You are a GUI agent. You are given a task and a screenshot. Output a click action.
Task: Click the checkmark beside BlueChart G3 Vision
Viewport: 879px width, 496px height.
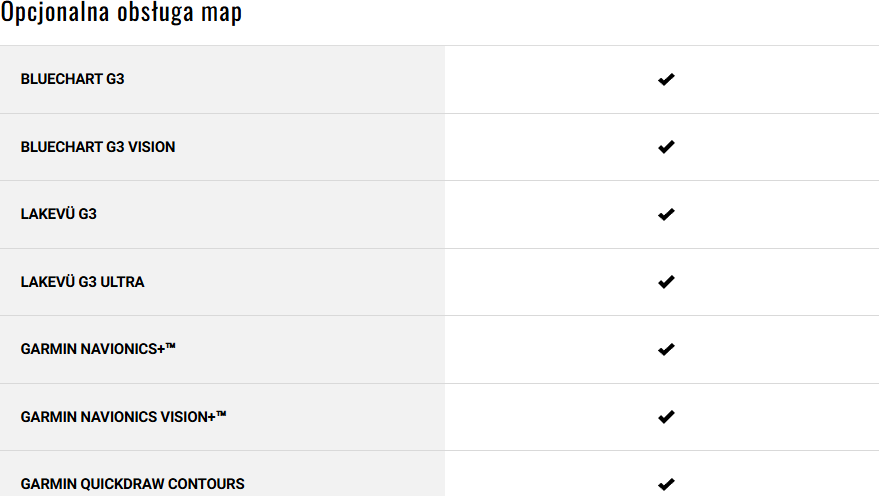(666, 147)
